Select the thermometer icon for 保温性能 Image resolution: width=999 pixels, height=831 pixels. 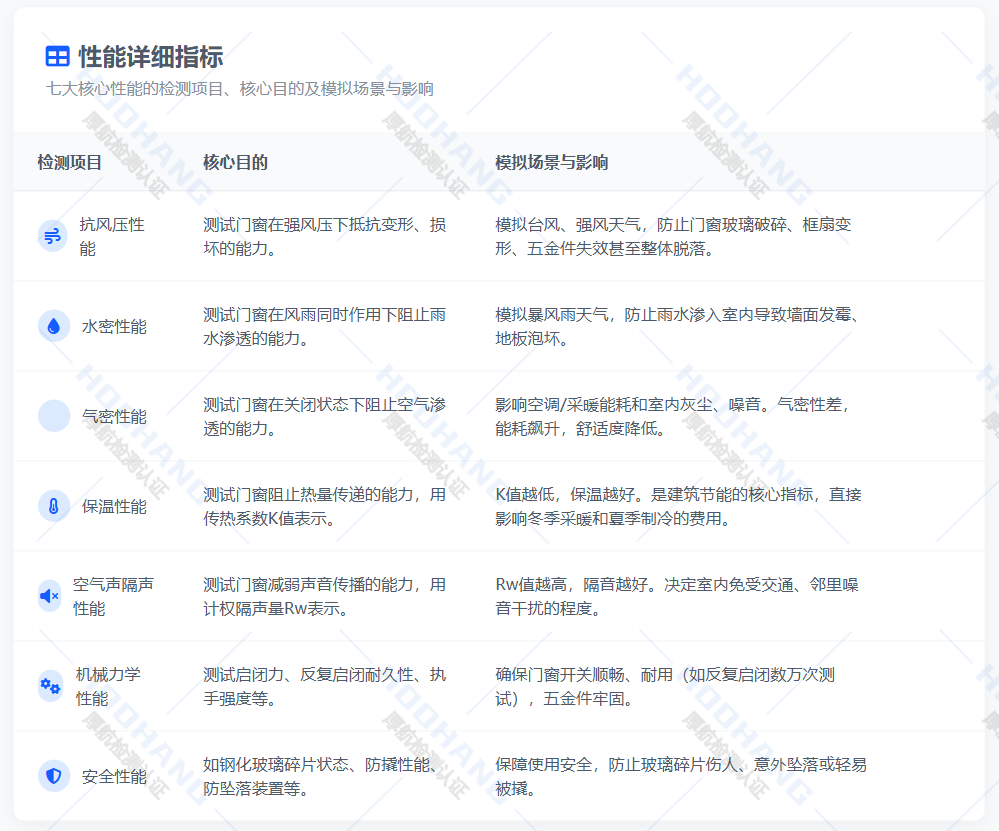click(x=54, y=506)
